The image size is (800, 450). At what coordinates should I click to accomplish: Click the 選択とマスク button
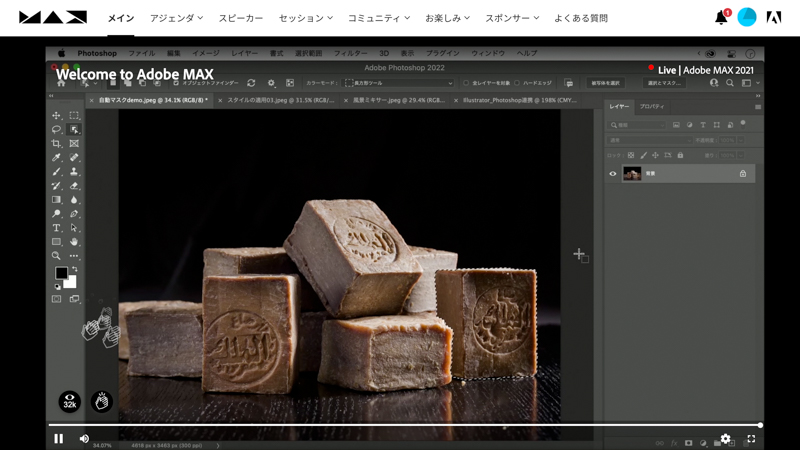[664, 83]
